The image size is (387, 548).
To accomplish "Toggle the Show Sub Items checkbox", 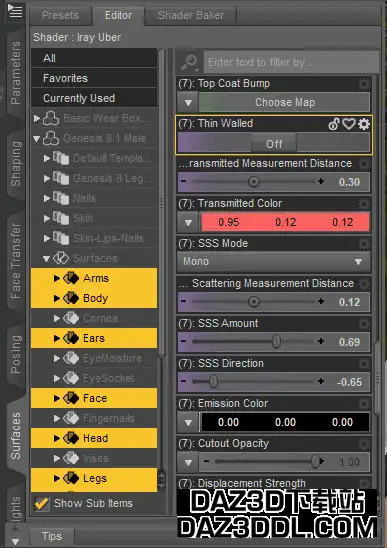I will click(42, 504).
